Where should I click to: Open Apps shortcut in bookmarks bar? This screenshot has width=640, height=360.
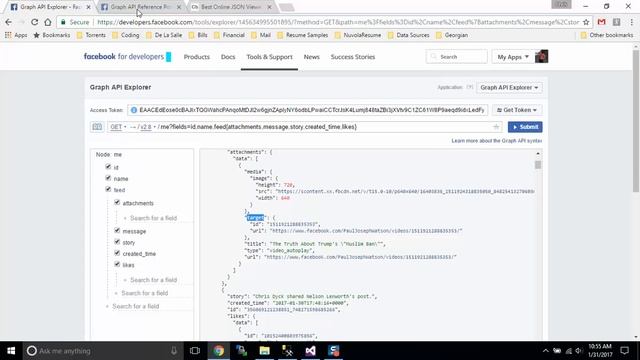[x=16, y=35]
